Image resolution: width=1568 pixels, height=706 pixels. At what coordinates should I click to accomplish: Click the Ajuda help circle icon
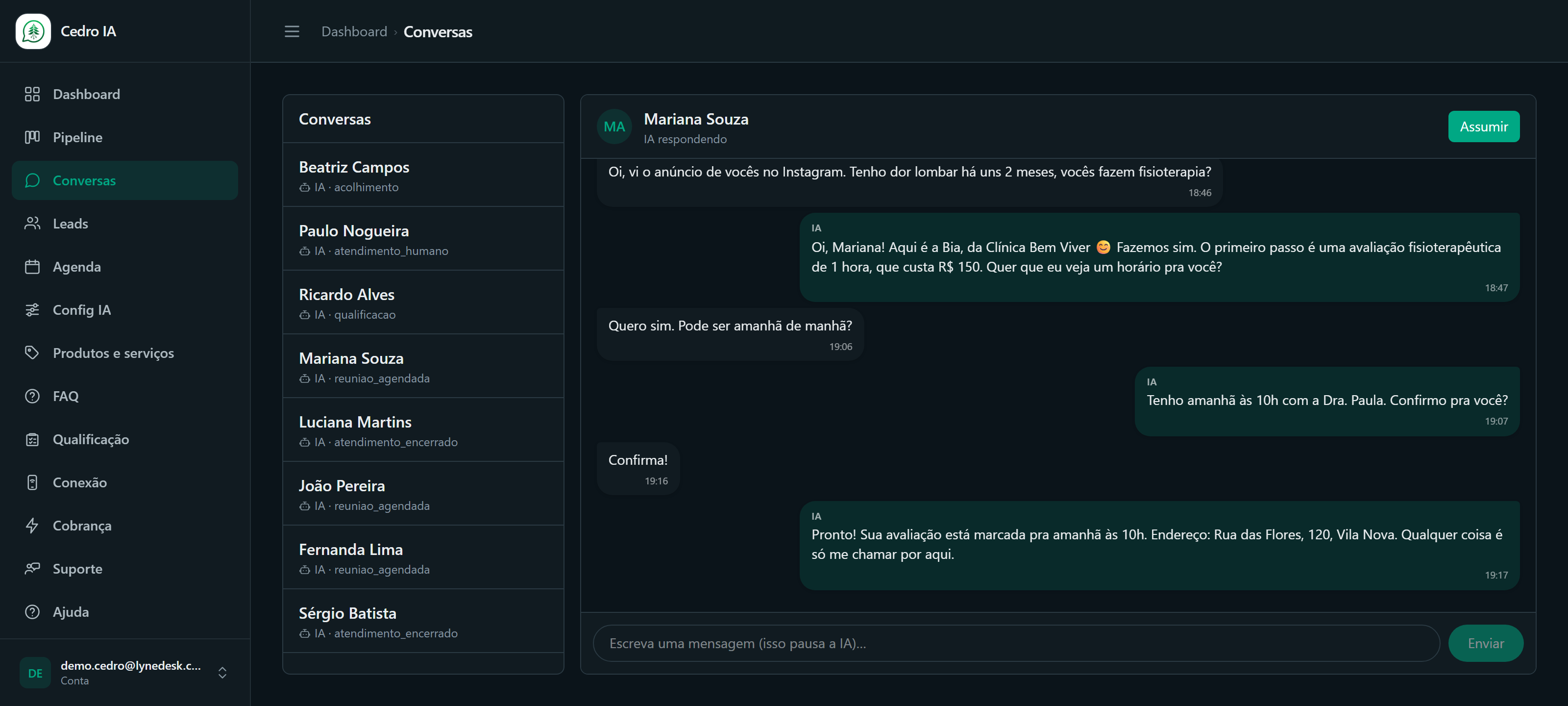[x=32, y=611]
